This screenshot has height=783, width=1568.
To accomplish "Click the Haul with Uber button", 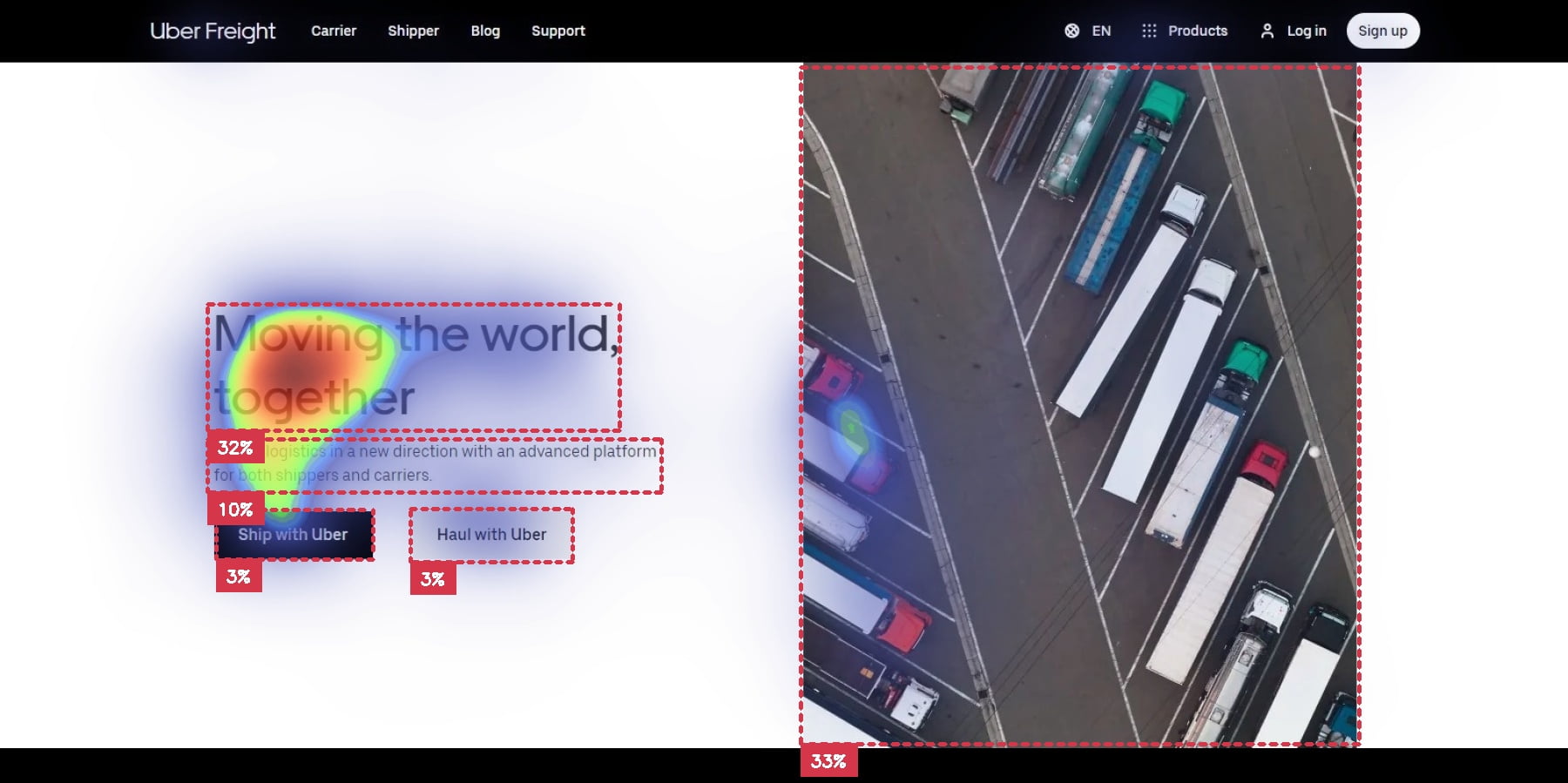I will click(x=491, y=535).
